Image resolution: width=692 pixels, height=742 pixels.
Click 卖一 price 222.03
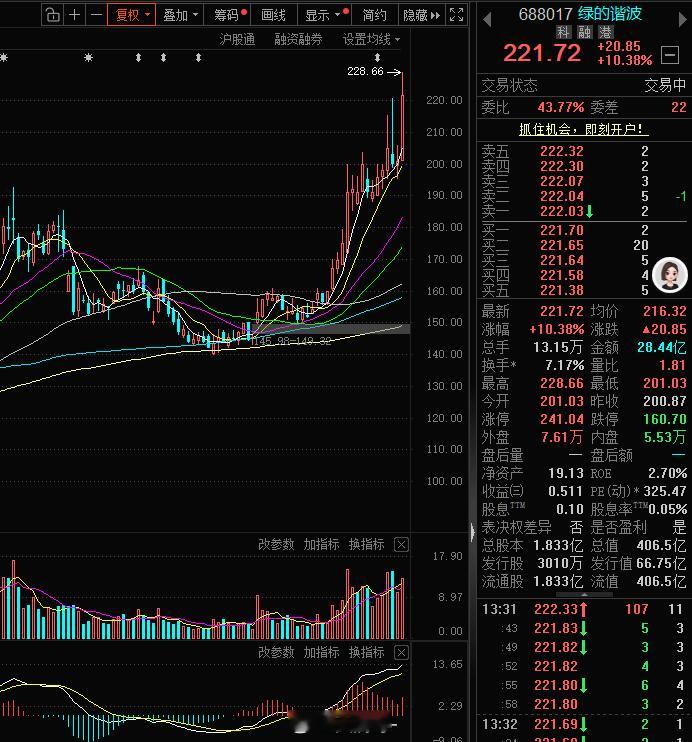(561, 211)
